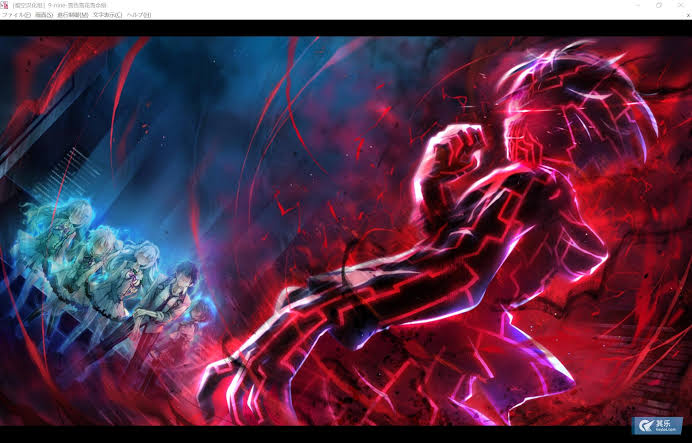
Task: Click the blue watermark logo in bottom-right corner
Action: (x=656, y=425)
